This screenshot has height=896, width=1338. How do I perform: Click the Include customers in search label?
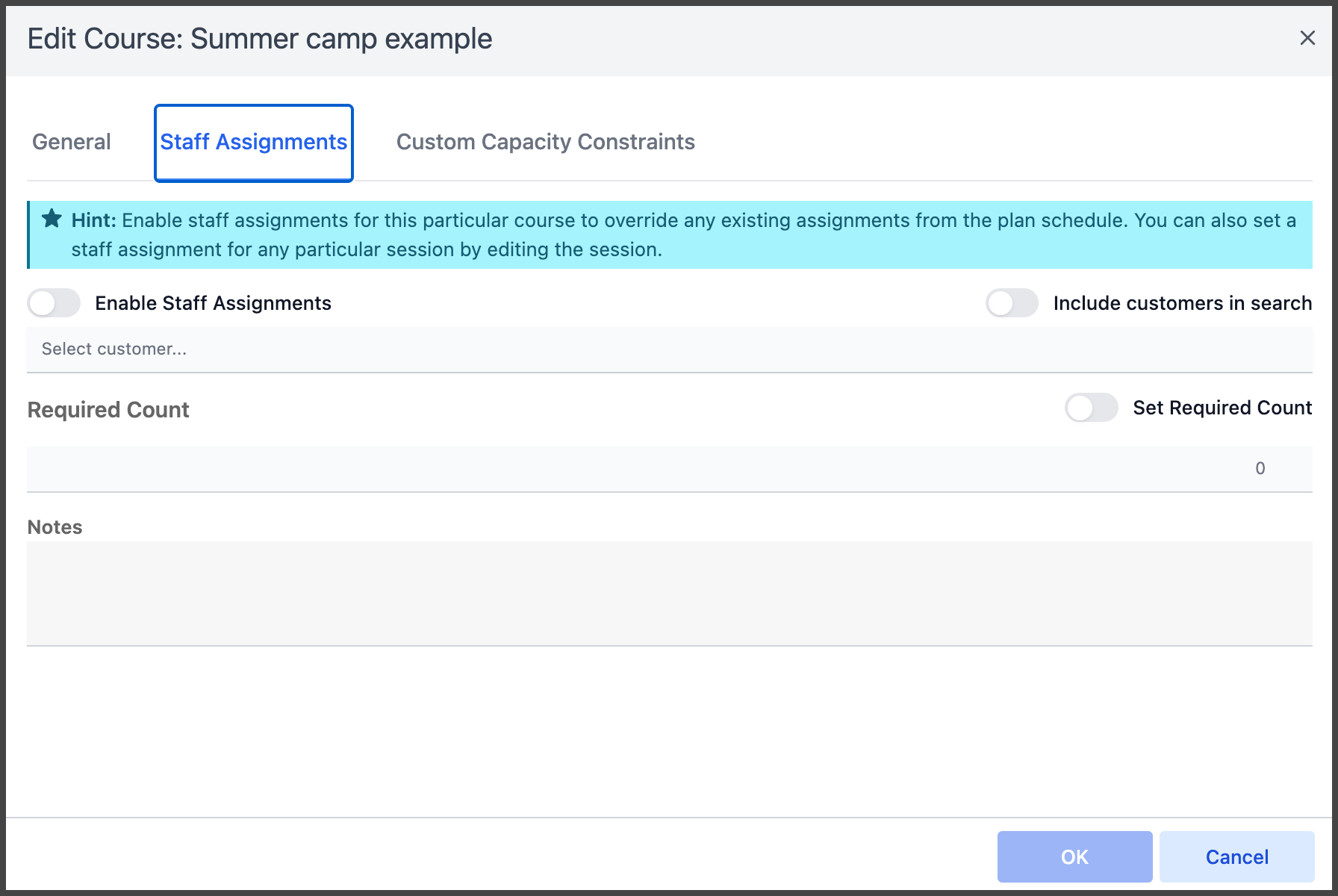tap(1183, 303)
